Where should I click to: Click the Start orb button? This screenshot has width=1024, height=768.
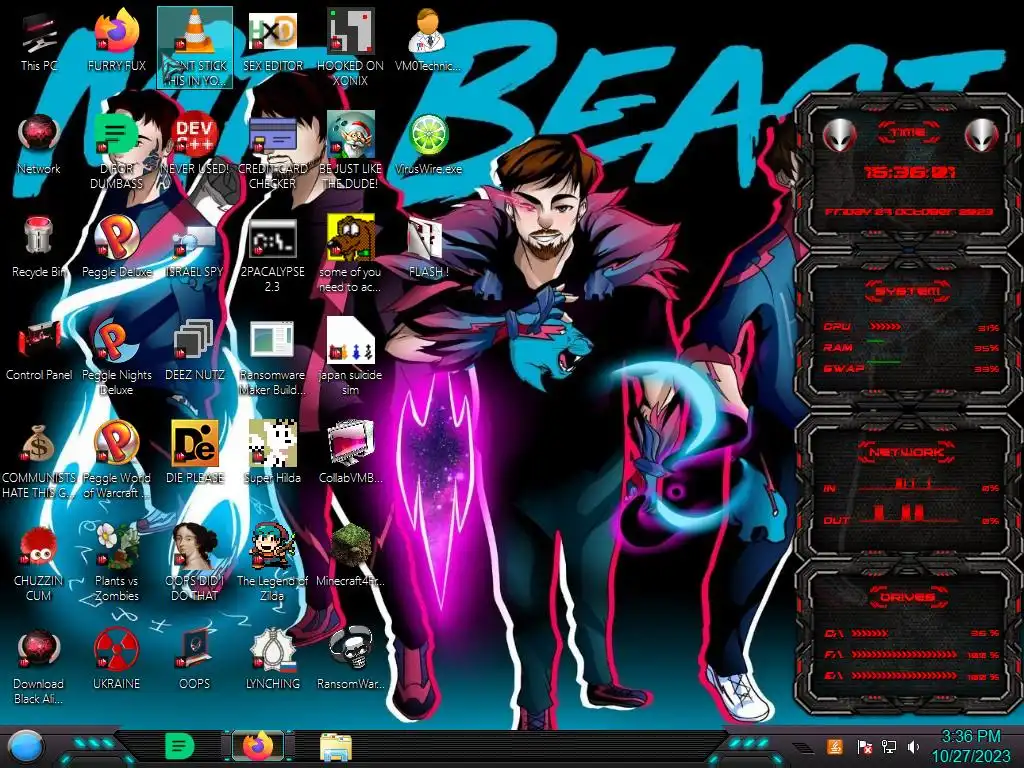(25, 746)
